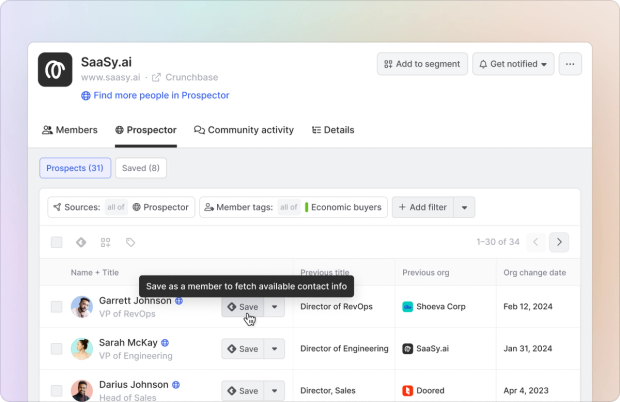
Task: Click Sarah McKay's avatar
Action: point(82,349)
